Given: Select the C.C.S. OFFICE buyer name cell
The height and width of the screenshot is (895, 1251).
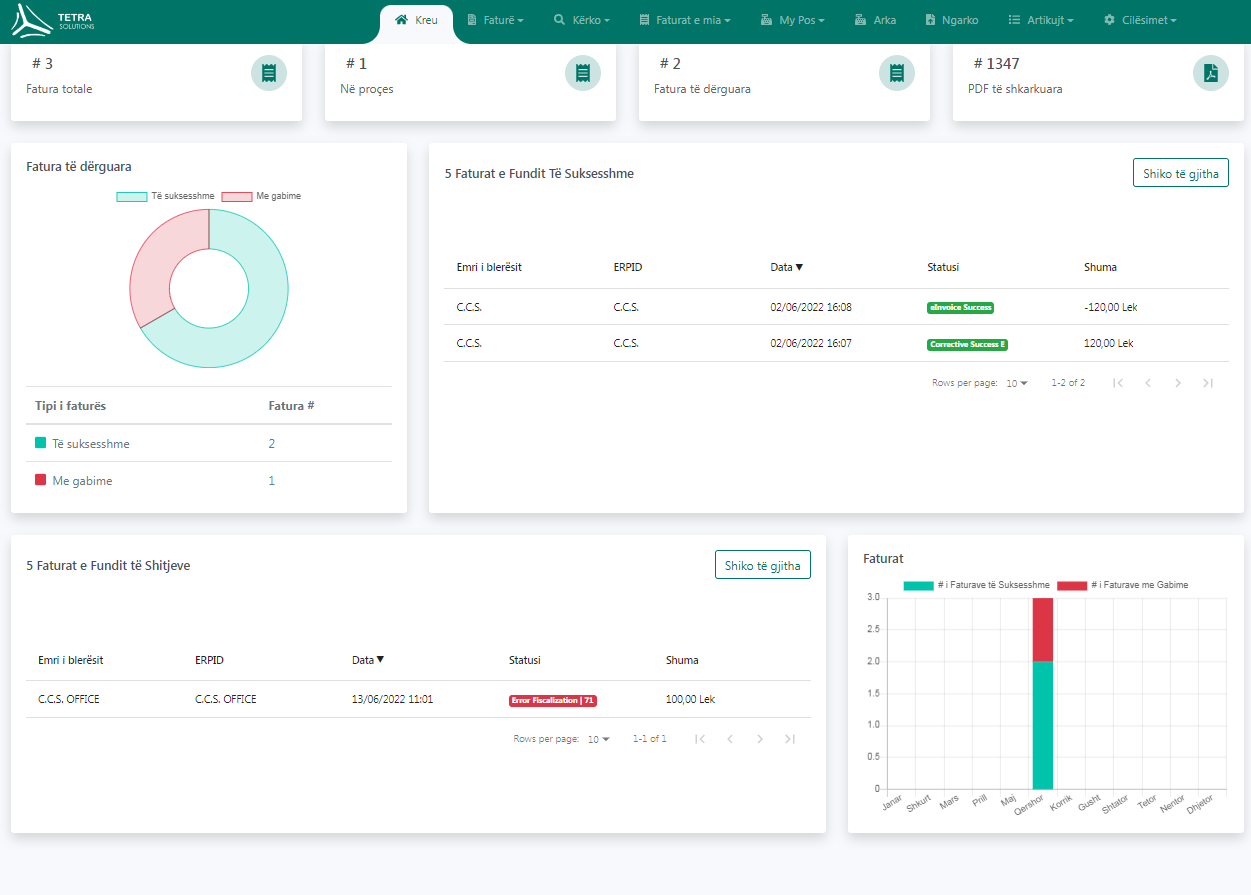Looking at the screenshot, I should tap(69, 699).
